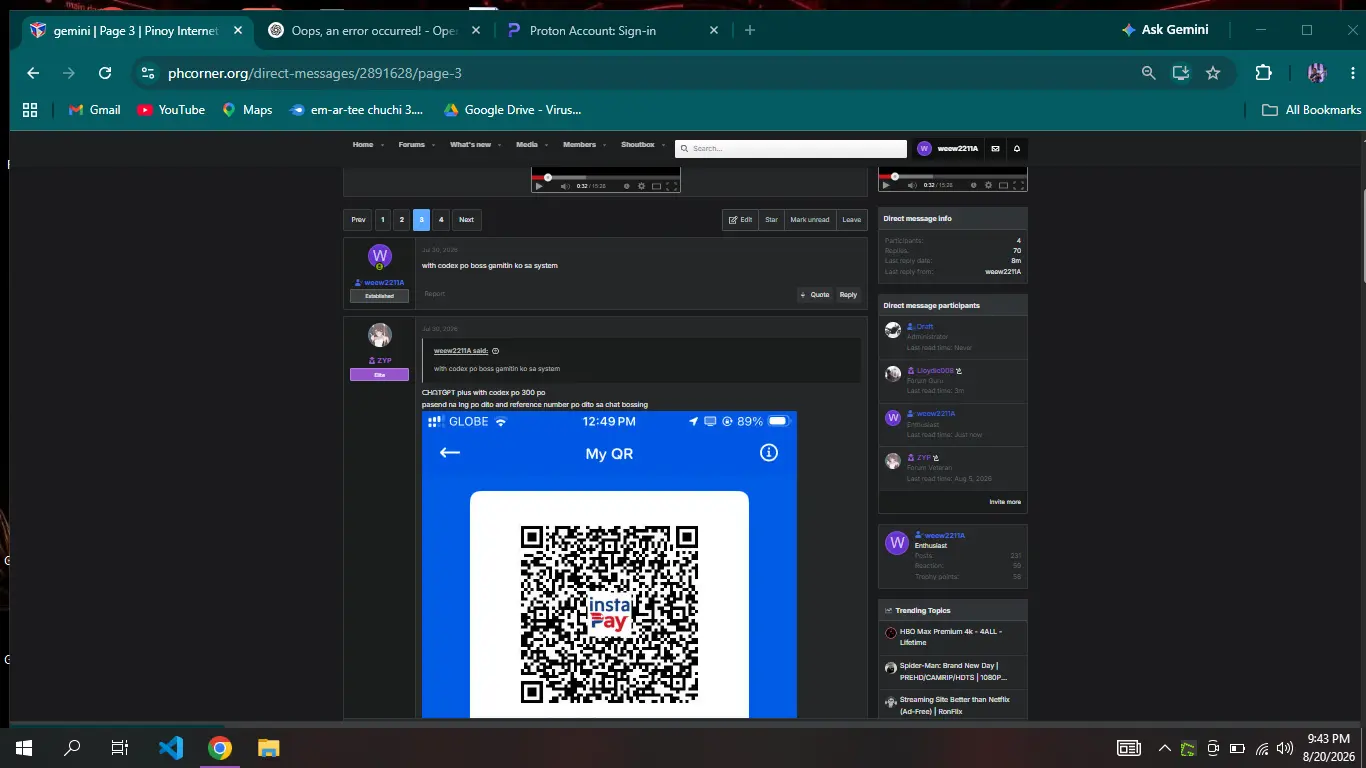Play the post's embedded video

(539, 186)
